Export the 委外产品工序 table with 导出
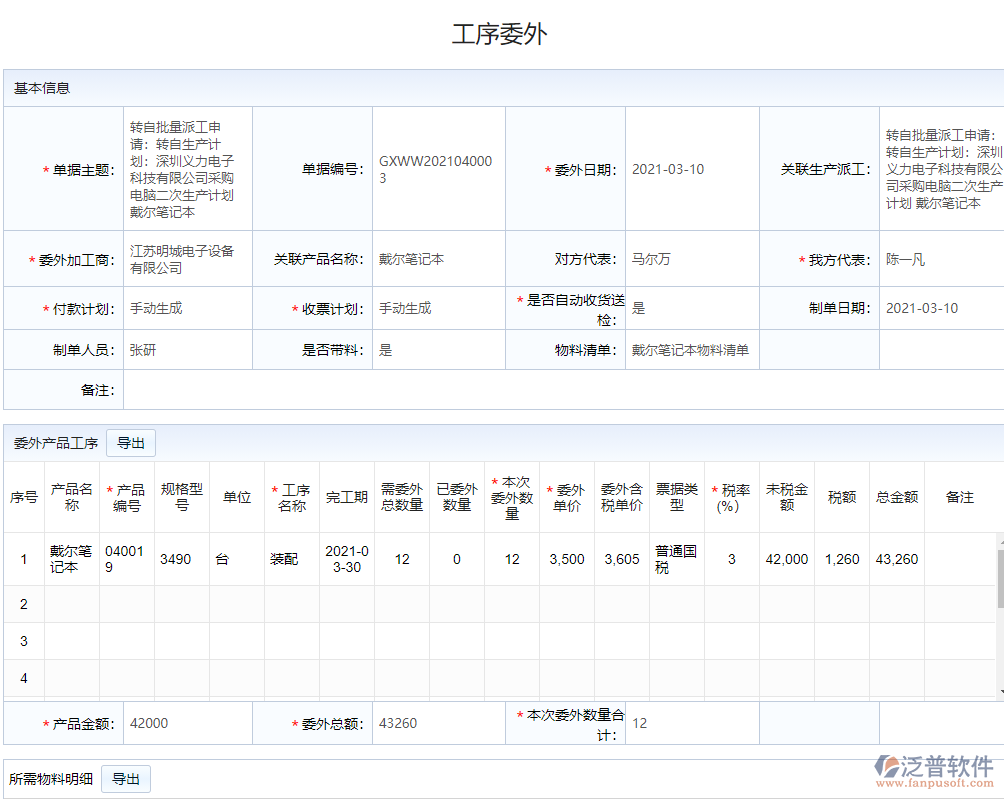The image size is (1004, 799). pos(131,443)
